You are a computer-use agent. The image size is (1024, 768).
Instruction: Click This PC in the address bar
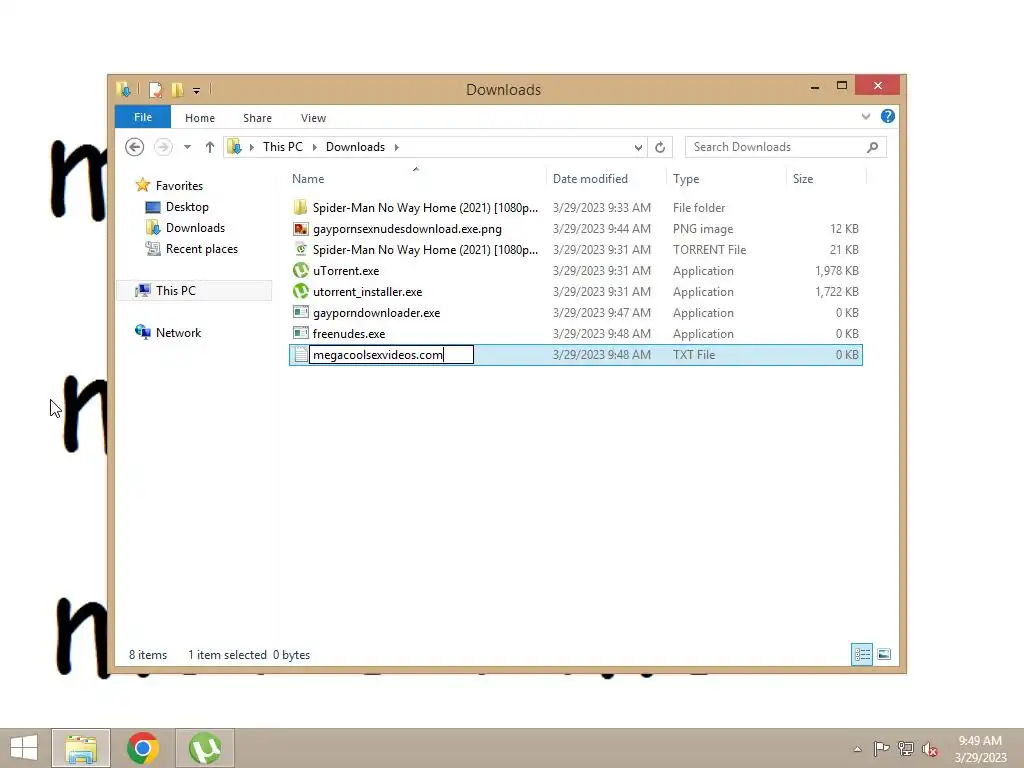point(283,147)
